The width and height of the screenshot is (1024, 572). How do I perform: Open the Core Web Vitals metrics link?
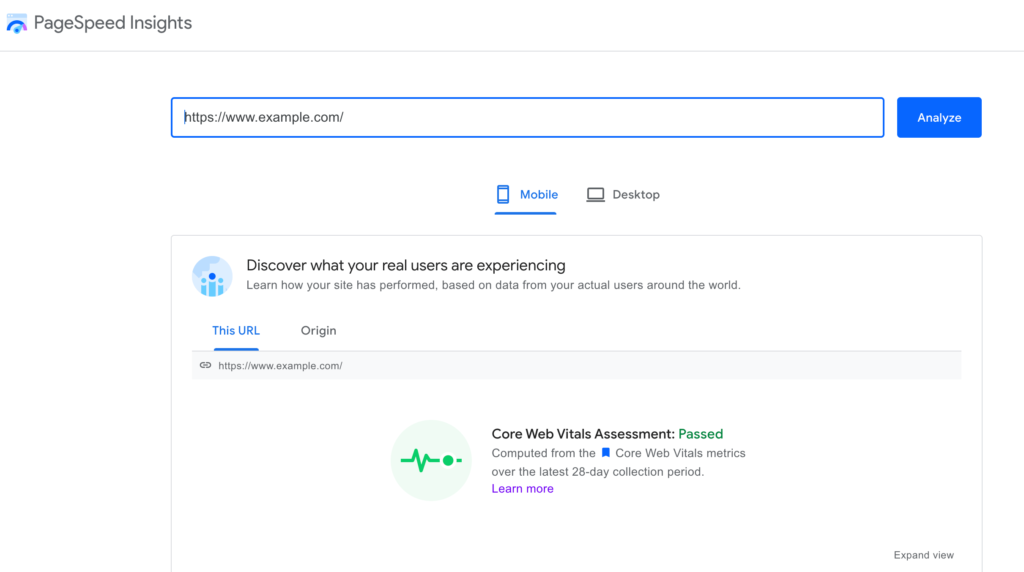click(x=680, y=453)
